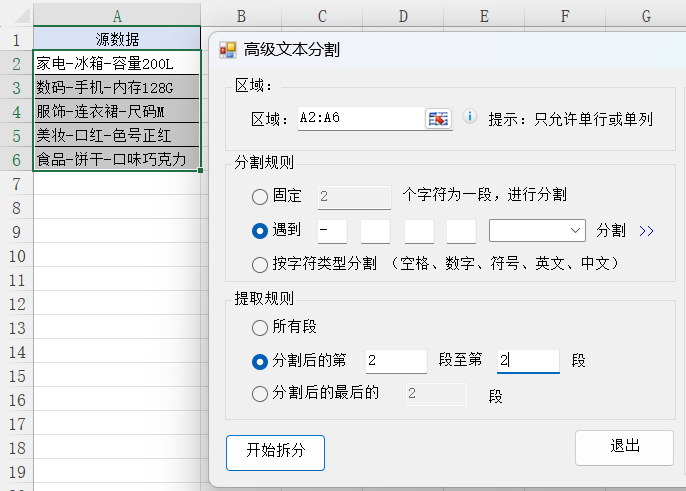Click empty cell A12
The image size is (686, 491).
117,303
